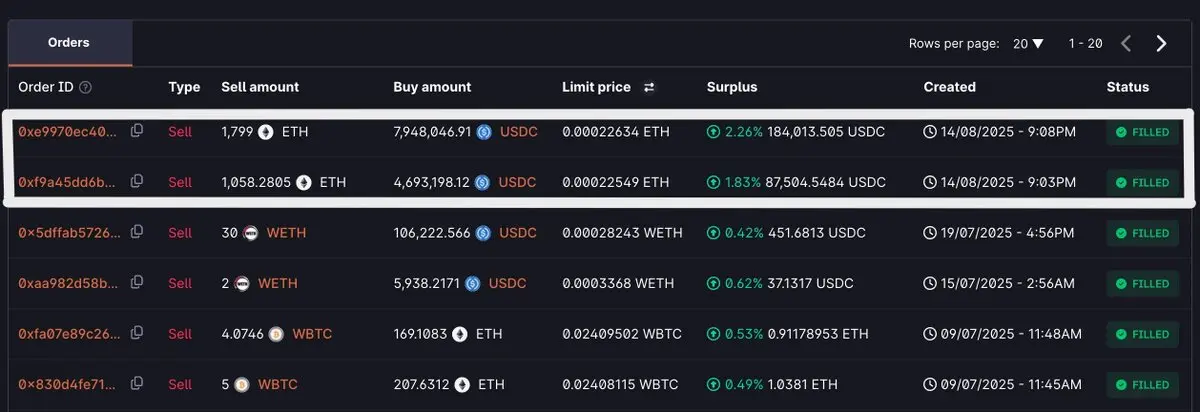This screenshot has height=412, width=1200.
Task: Copy order ID 0x830d4fe71
Action: (x=137, y=384)
